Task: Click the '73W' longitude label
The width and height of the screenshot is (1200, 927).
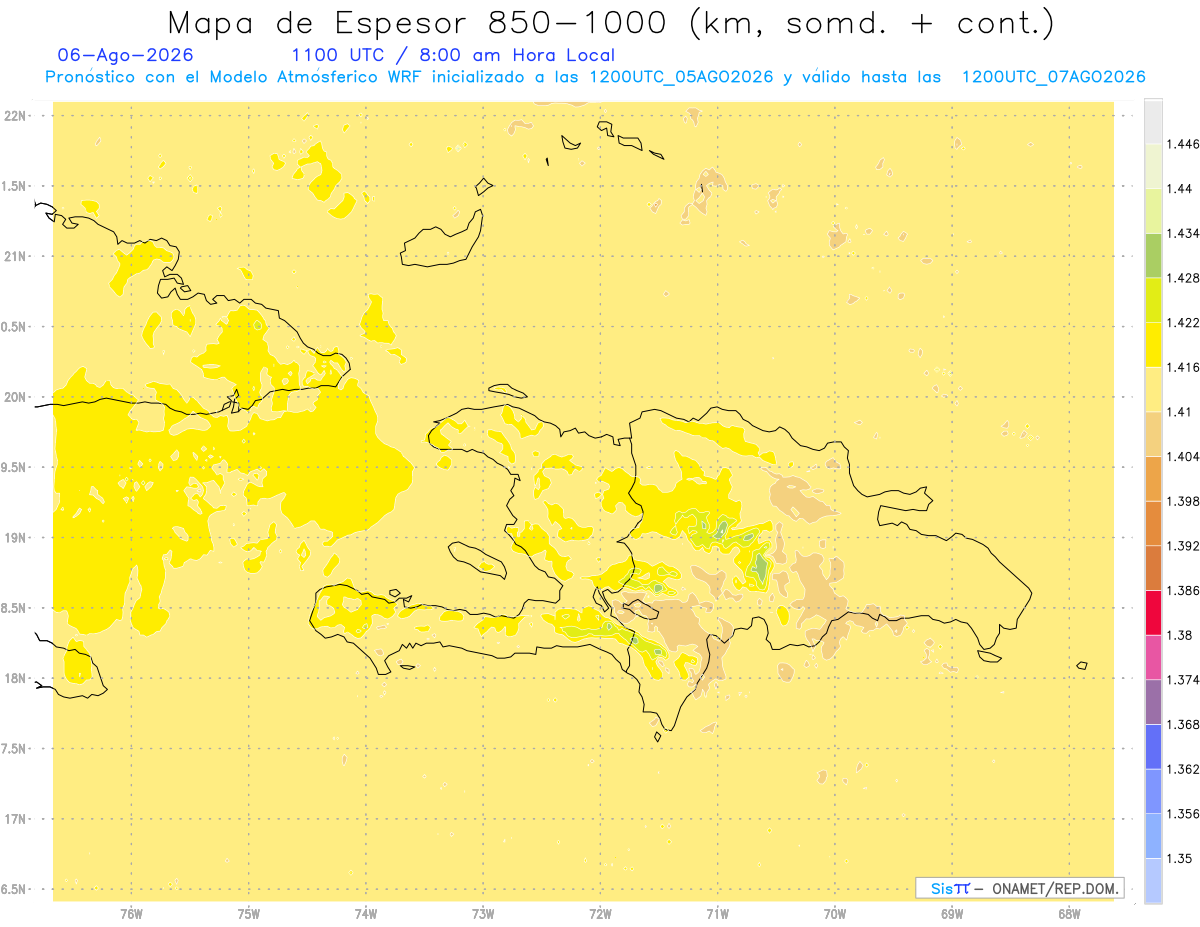Action: [483, 914]
